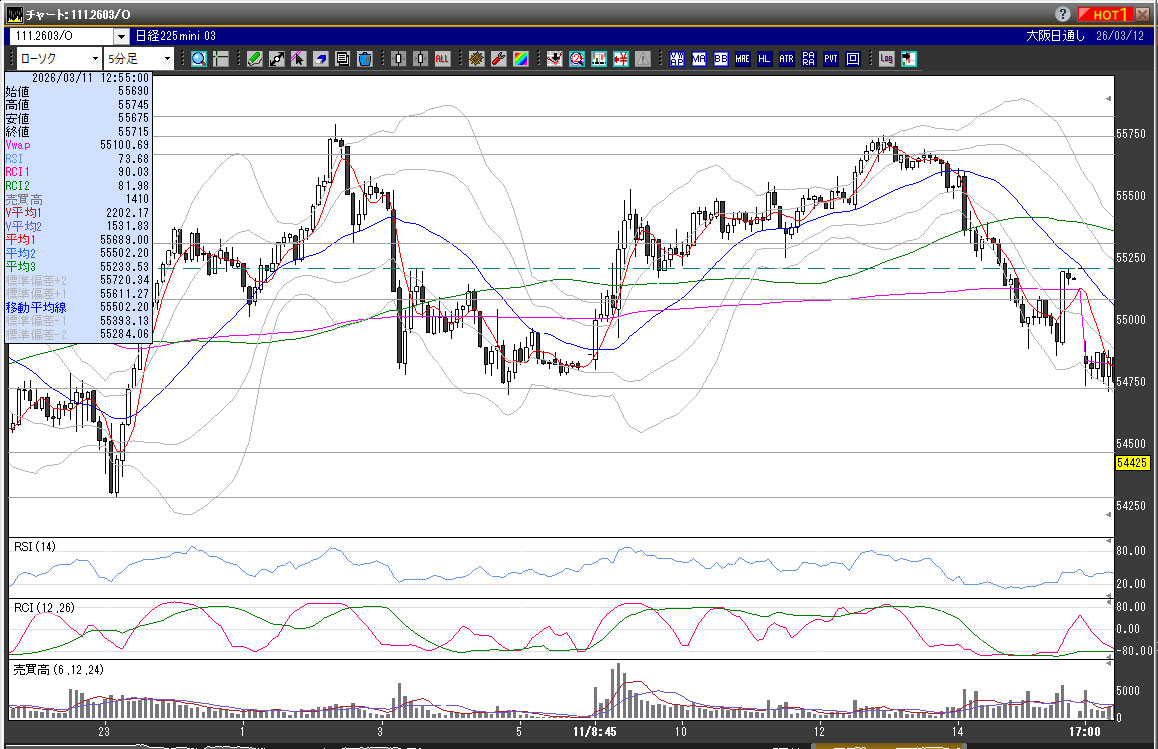Click the HL indicator button
This screenshot has width=1158, height=749.
click(x=765, y=59)
